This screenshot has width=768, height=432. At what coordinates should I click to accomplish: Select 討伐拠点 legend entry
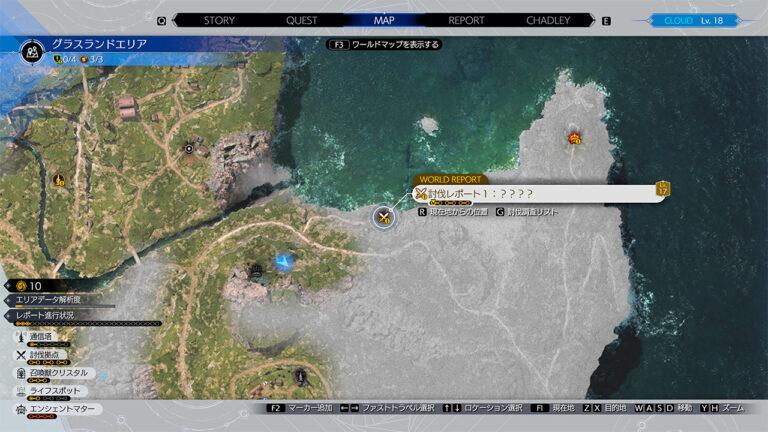click(42, 357)
